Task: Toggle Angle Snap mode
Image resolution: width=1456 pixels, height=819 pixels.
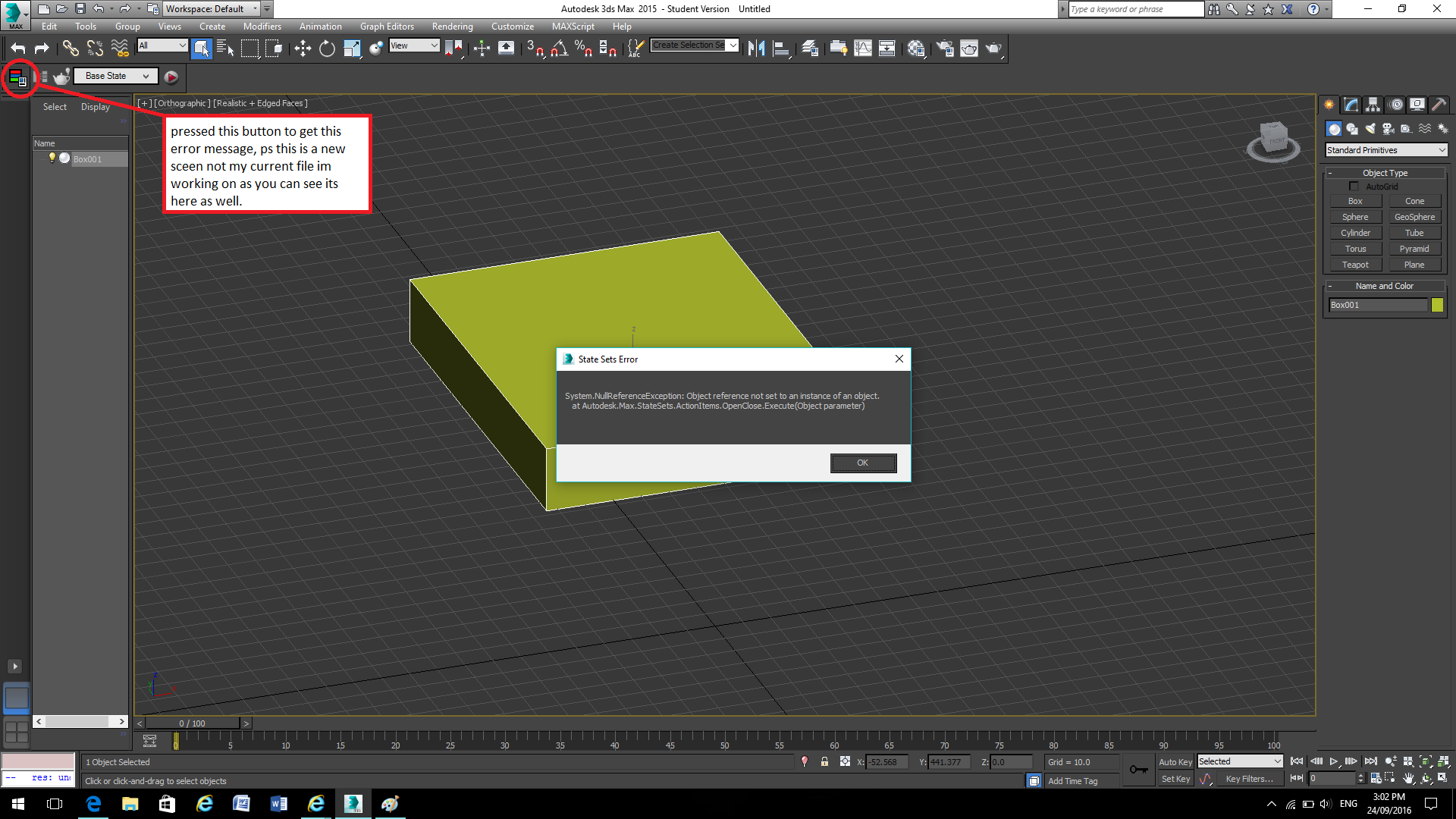Action: 559,48
